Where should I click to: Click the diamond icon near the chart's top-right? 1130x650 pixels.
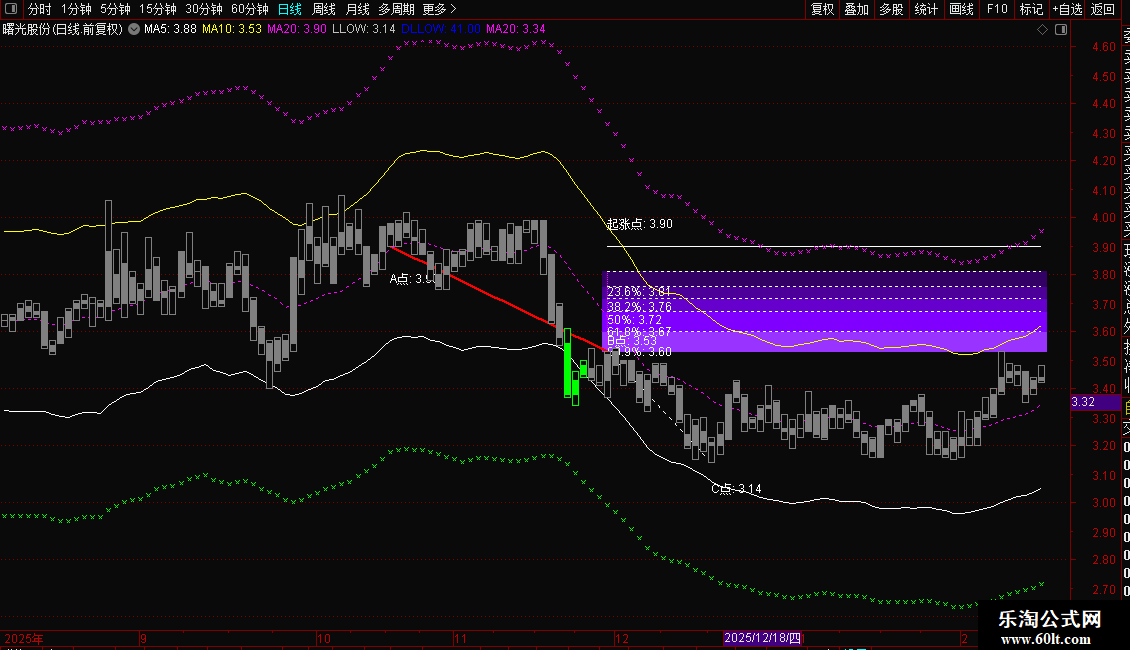point(1042,30)
